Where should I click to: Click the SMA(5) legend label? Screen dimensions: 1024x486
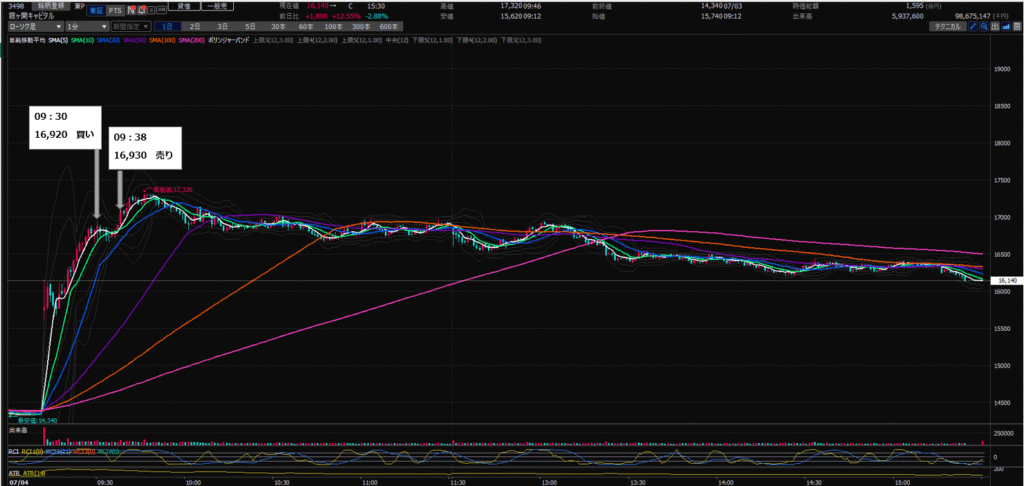tap(58, 40)
